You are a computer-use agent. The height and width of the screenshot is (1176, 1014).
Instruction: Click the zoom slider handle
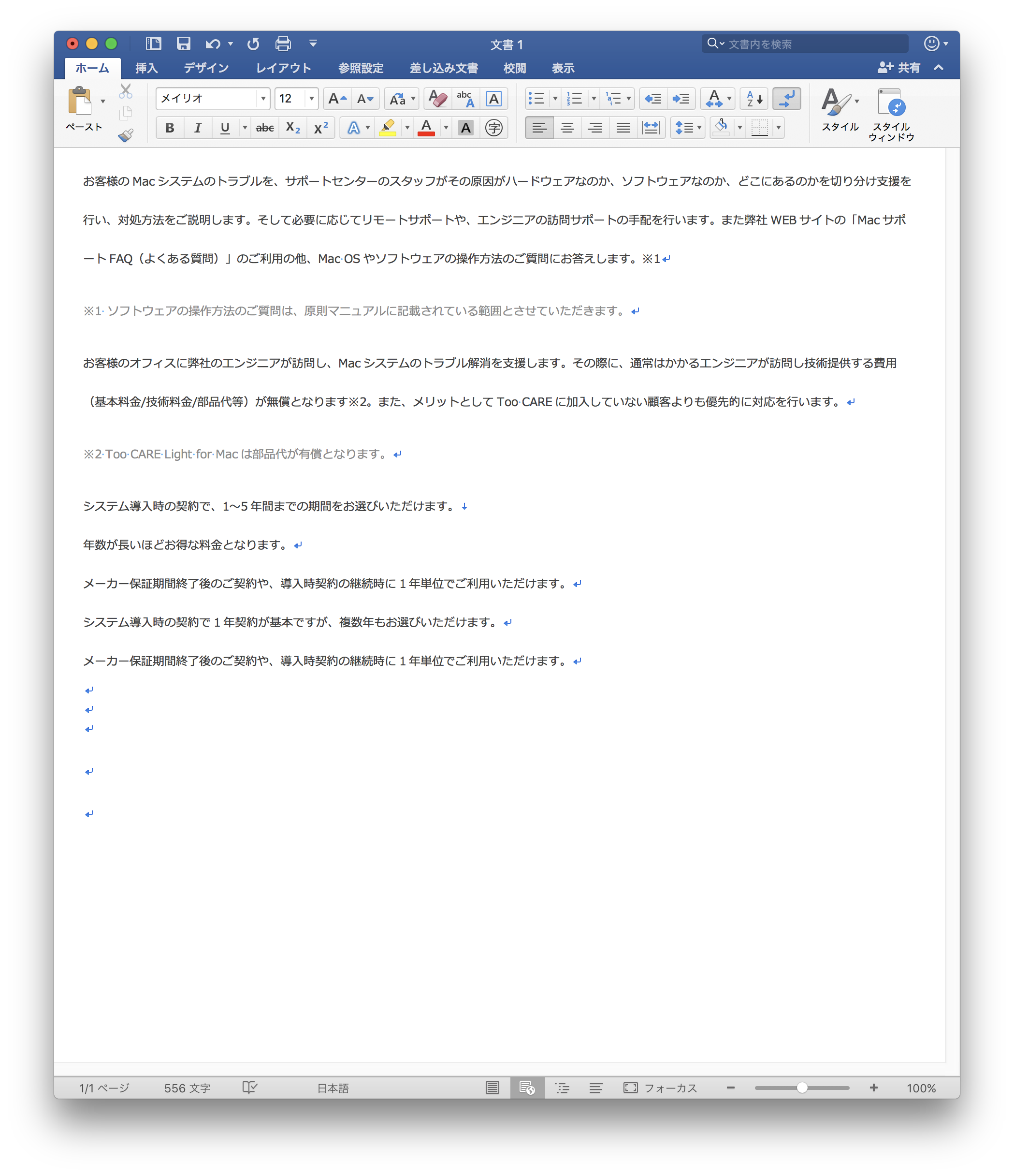point(802,1088)
